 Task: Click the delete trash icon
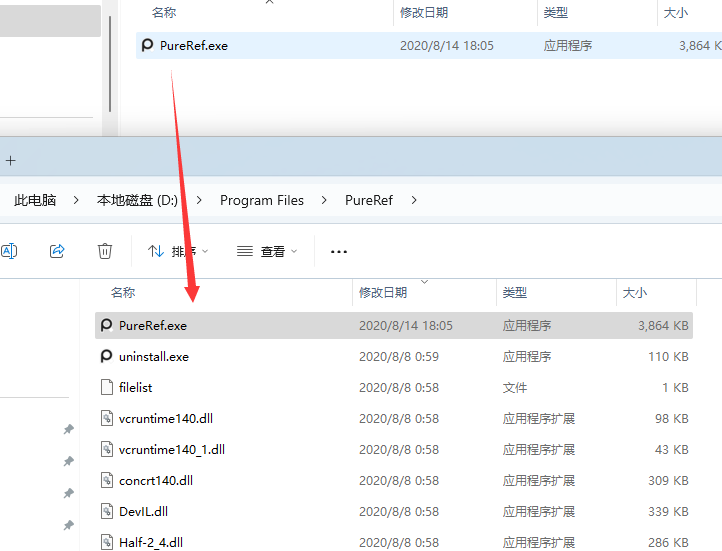105,251
